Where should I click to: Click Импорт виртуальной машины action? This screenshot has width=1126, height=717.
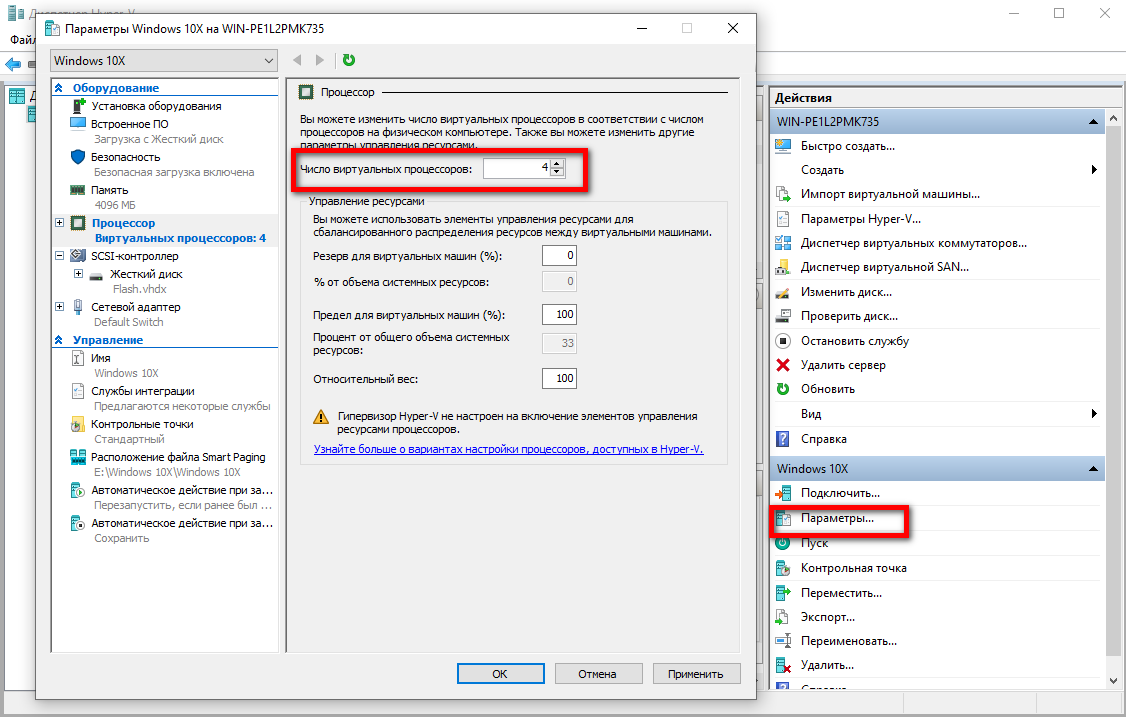click(890, 194)
